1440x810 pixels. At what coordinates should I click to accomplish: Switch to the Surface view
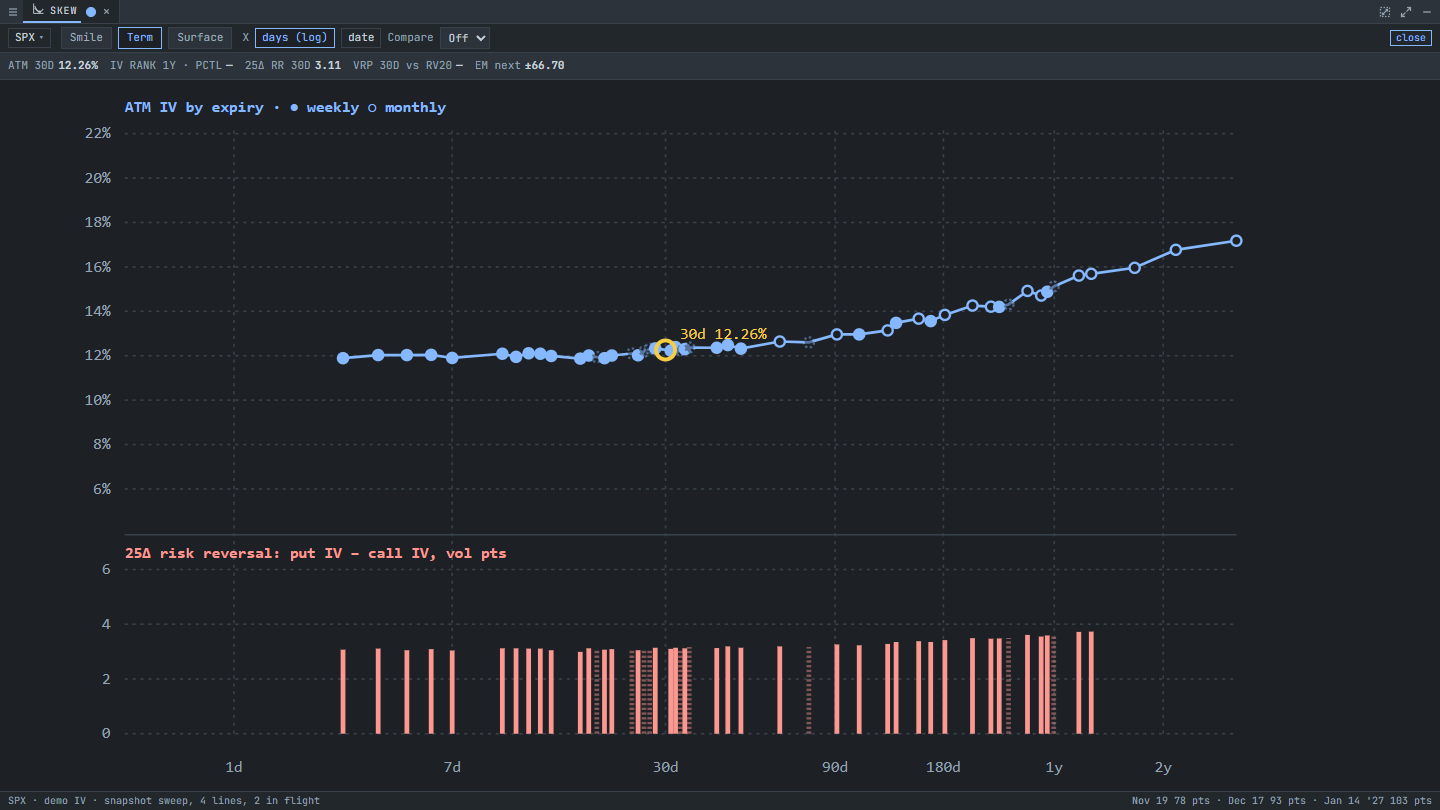click(x=200, y=38)
